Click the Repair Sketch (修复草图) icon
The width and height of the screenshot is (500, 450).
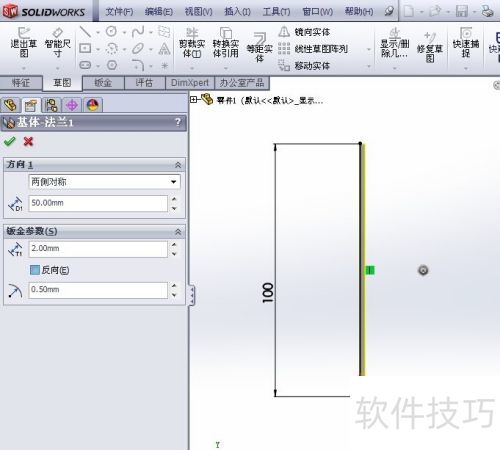point(430,47)
